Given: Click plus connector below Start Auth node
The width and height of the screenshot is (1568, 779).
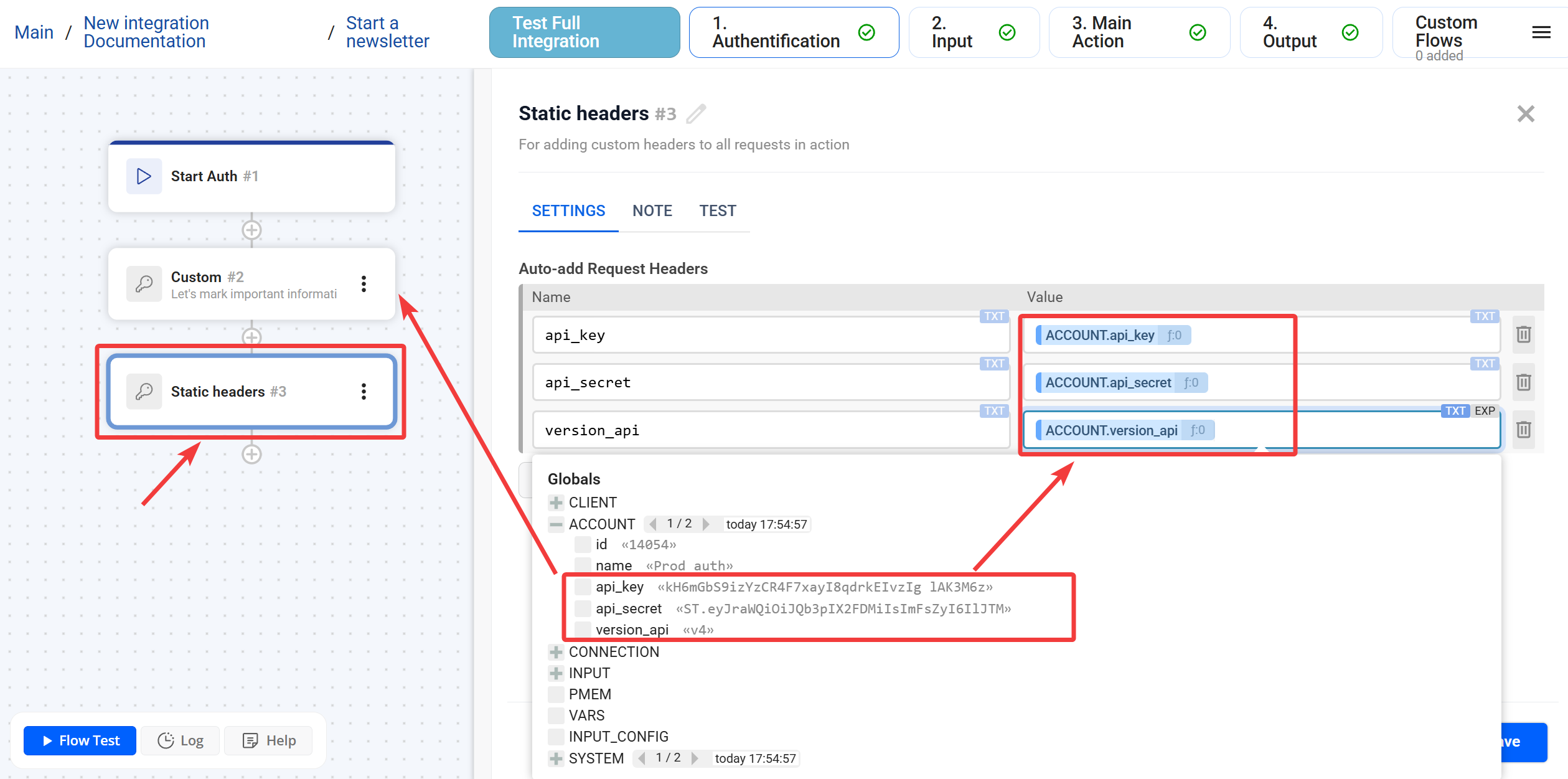Looking at the screenshot, I should tap(251, 230).
